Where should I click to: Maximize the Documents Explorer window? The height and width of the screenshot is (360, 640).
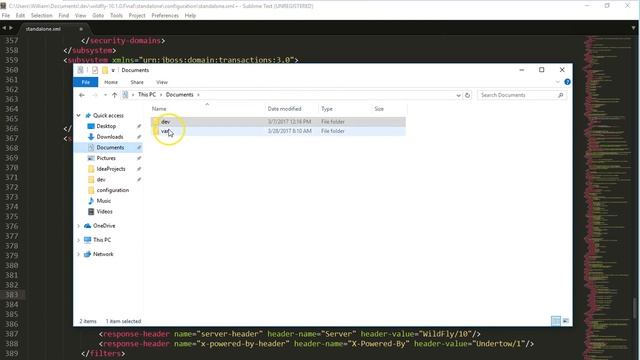coord(542,70)
